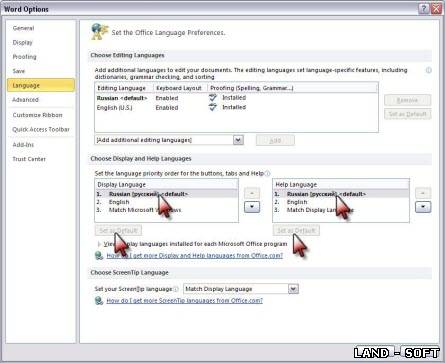Image resolution: width=445 pixels, height=363 pixels.
Task: Click the Office Language Preferences globe icon
Action: point(99,32)
